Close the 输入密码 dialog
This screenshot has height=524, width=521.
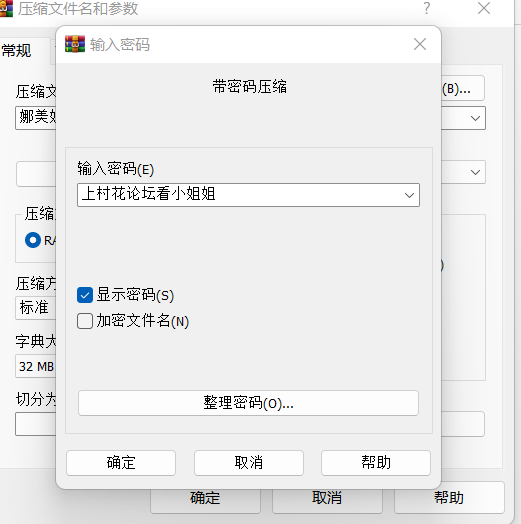(x=420, y=44)
